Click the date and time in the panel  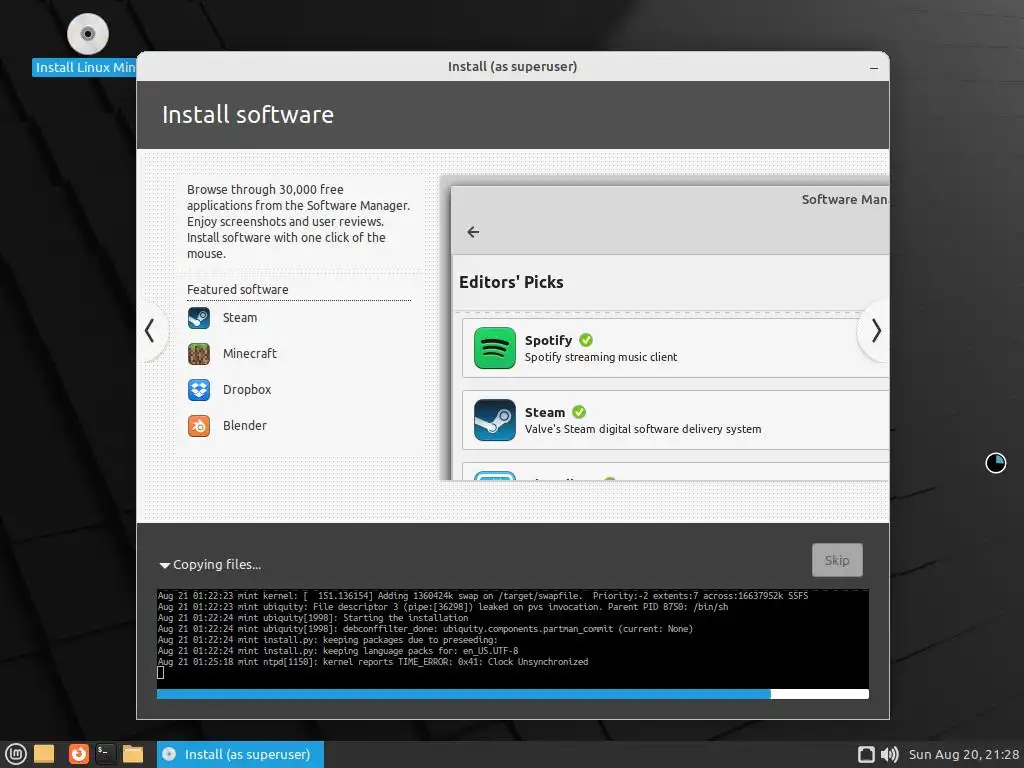[964, 754]
